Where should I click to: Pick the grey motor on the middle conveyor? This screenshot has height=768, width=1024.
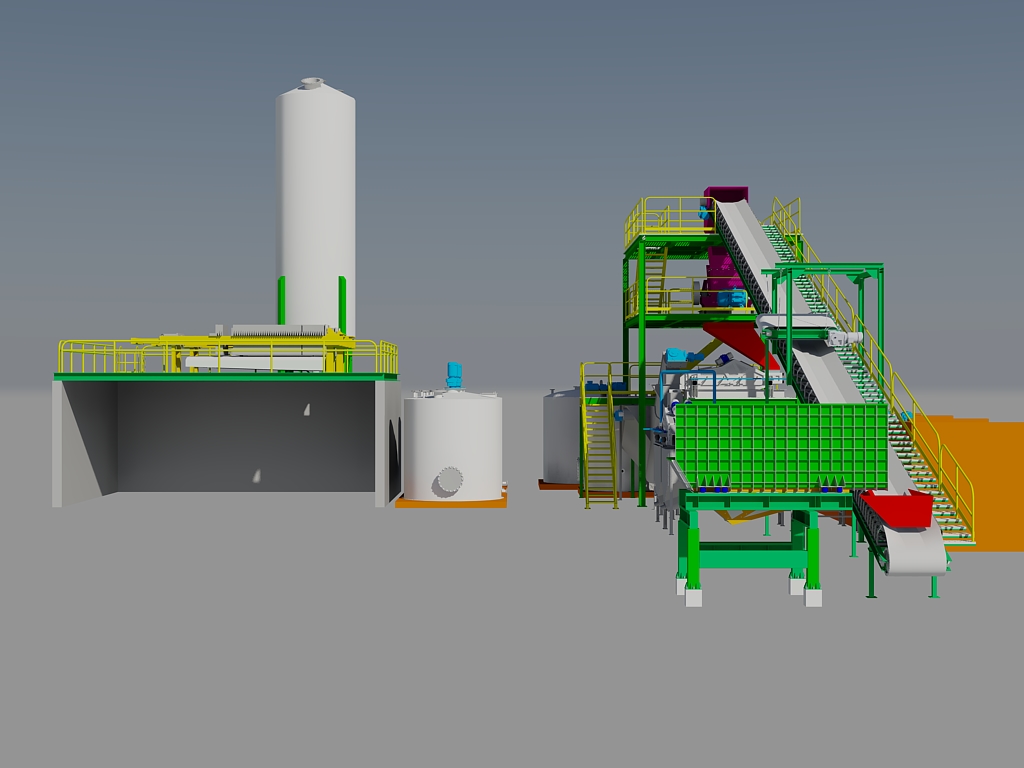coord(844,338)
